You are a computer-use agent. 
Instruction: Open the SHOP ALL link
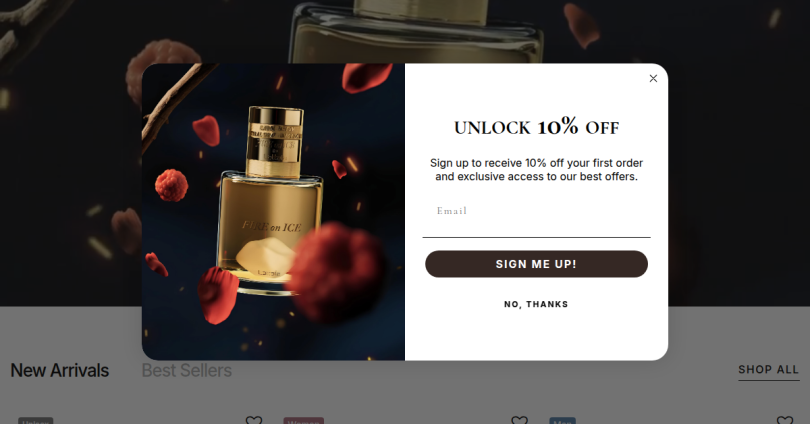(x=769, y=370)
